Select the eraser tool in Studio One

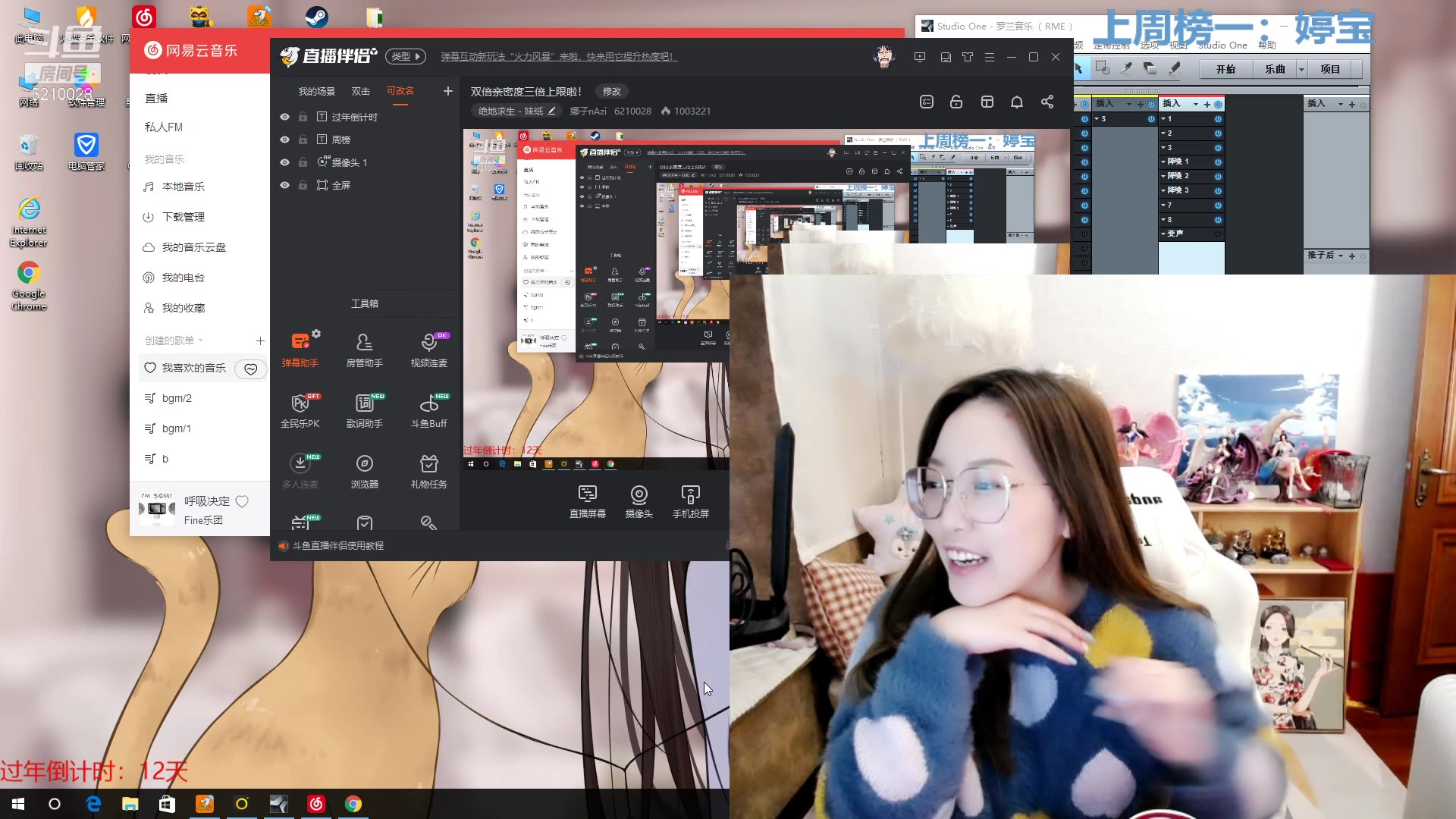coord(1150,68)
